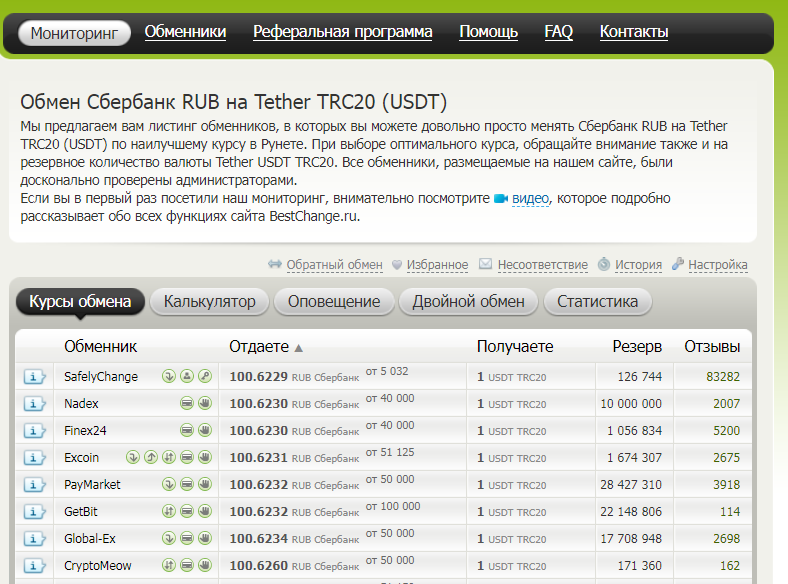Viewport: 788px width, 584px height.
Task: Sort by the Получаете column header
Action: (515, 347)
